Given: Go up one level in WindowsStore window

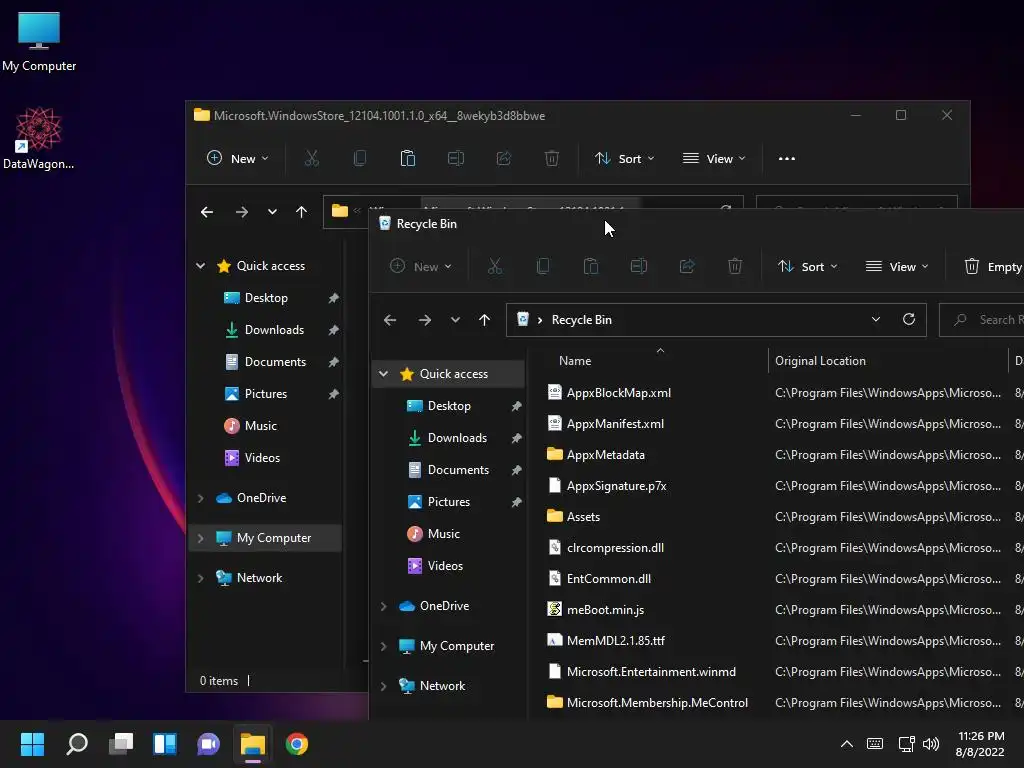Looking at the screenshot, I should pos(301,212).
